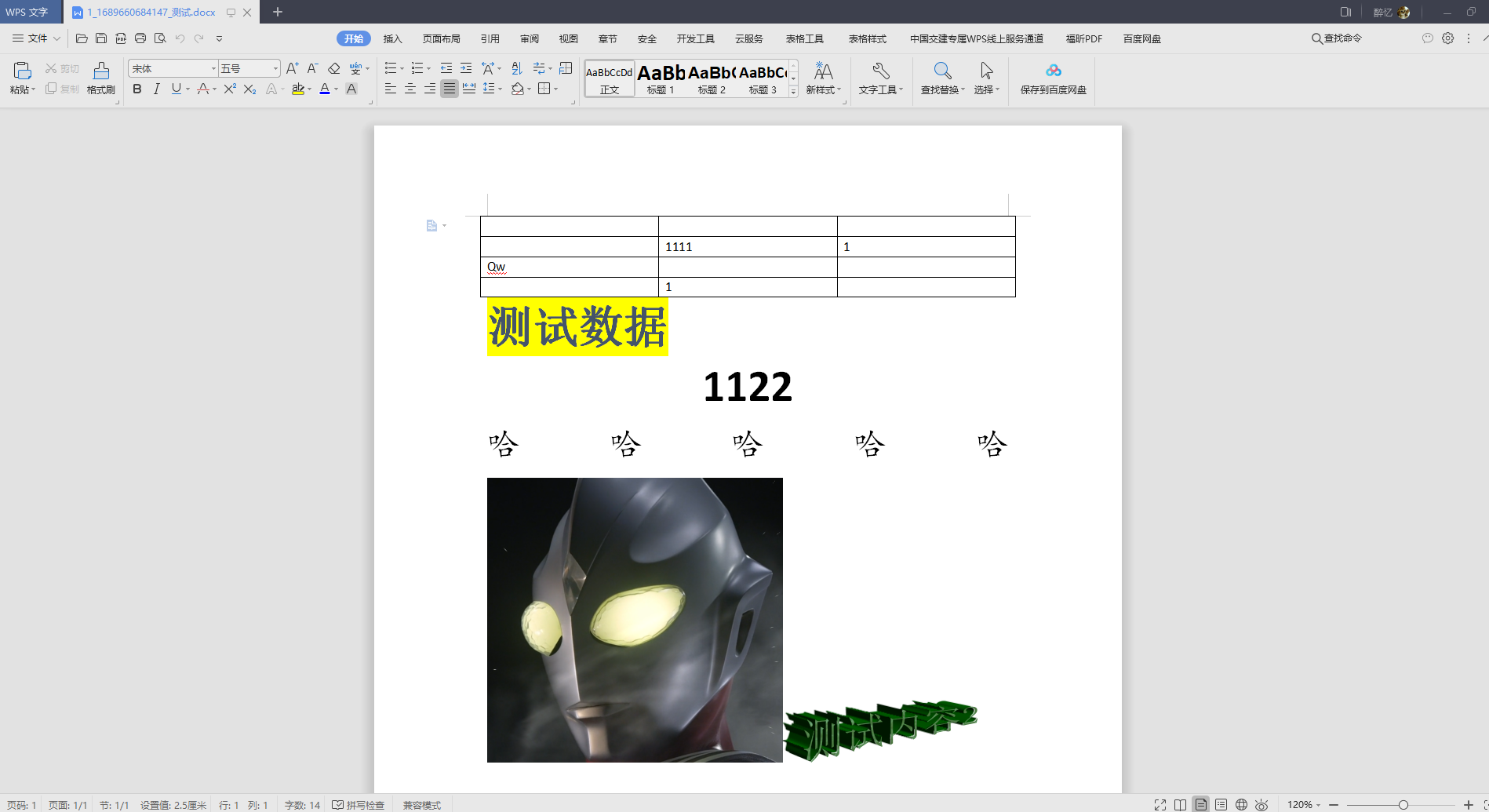
Task: Toggle underline formatting
Action: click(x=176, y=89)
